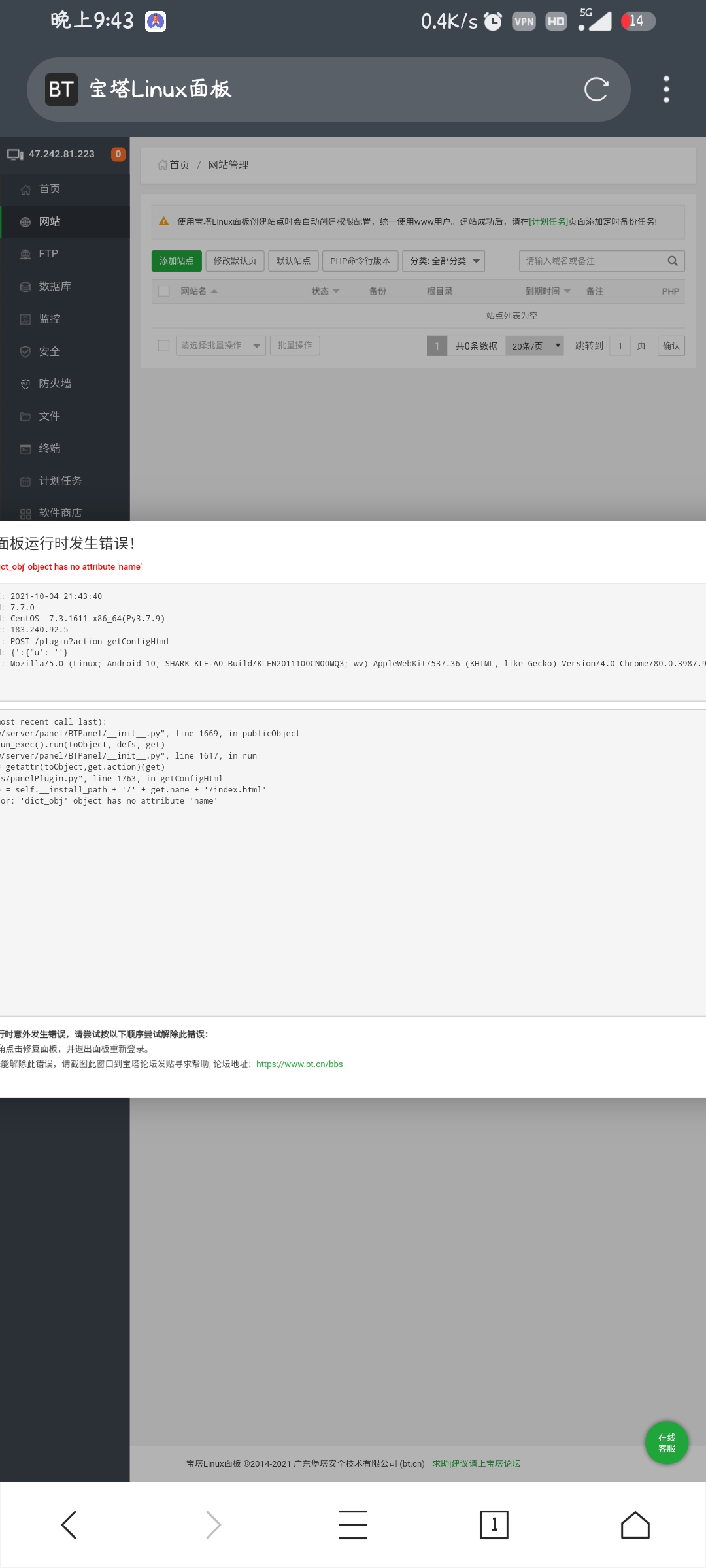Click the 确认 jump button
The image size is (706, 1568).
pyautogui.click(x=671, y=346)
